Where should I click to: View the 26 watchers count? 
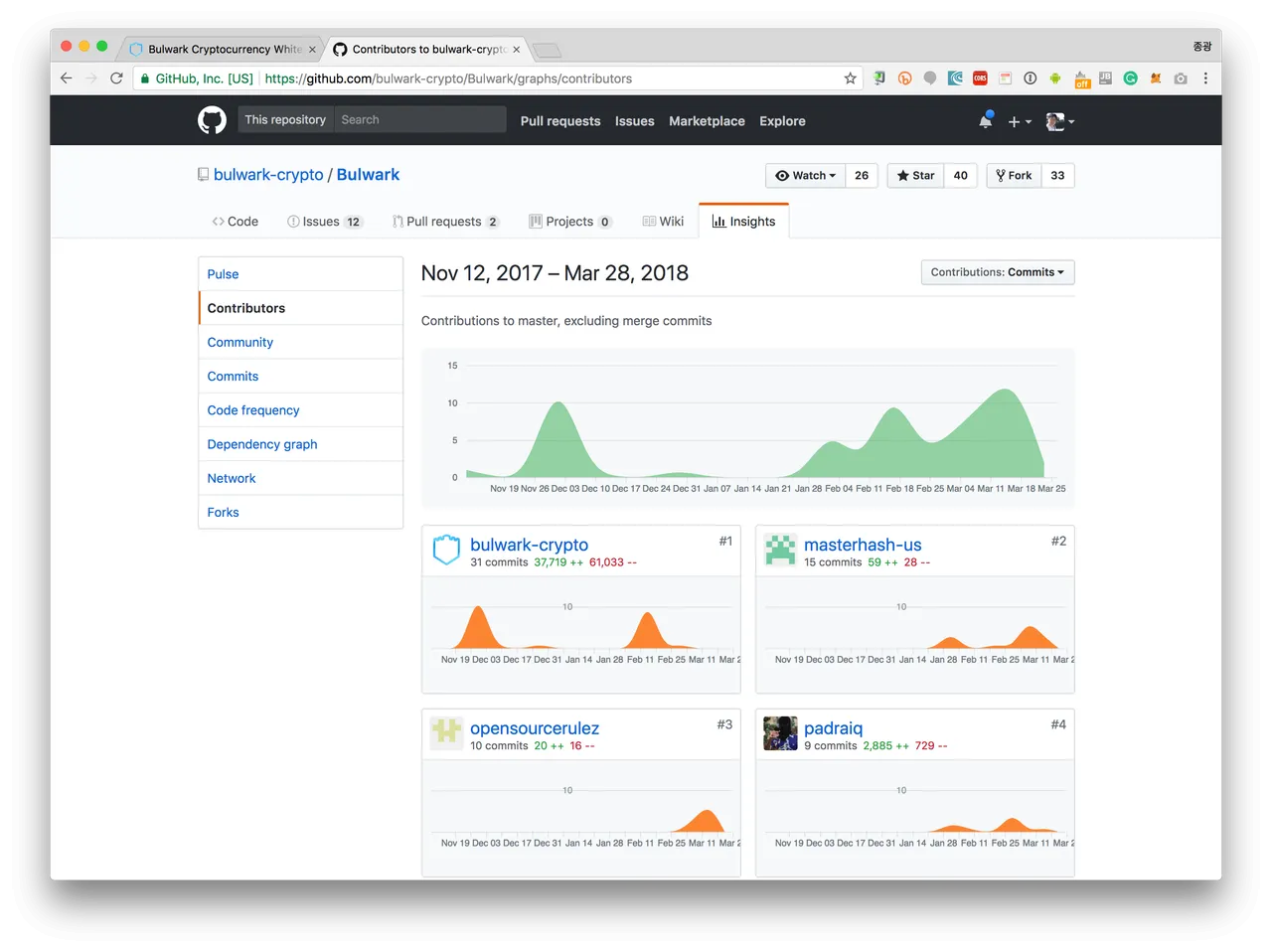pos(862,176)
